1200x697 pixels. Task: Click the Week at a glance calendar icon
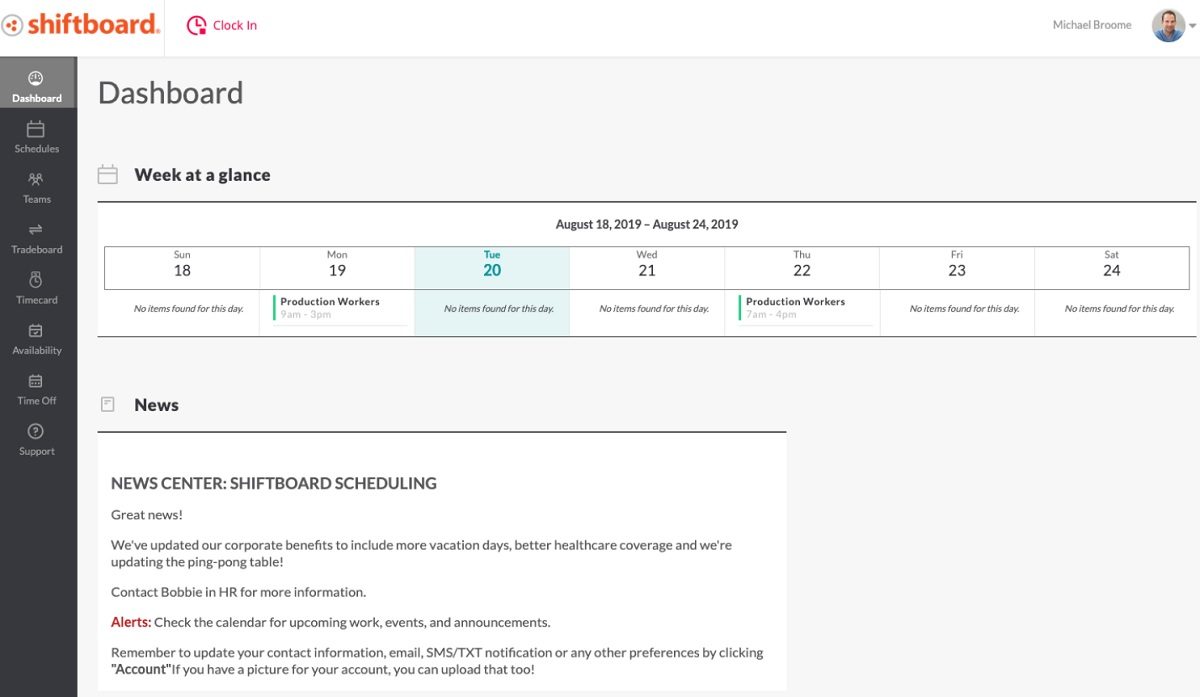(107, 173)
